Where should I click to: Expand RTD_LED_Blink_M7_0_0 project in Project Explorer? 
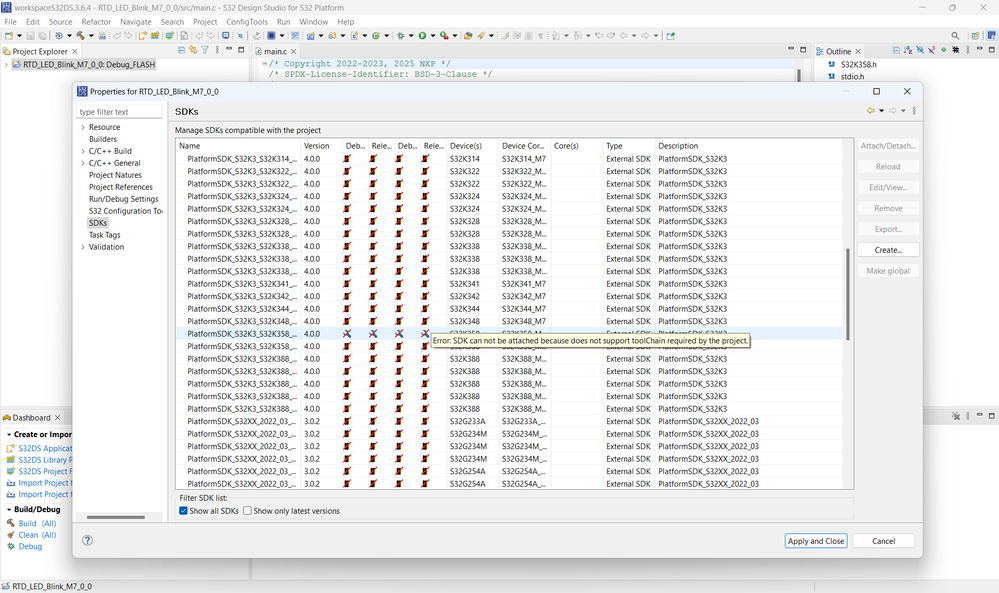[x=6, y=64]
